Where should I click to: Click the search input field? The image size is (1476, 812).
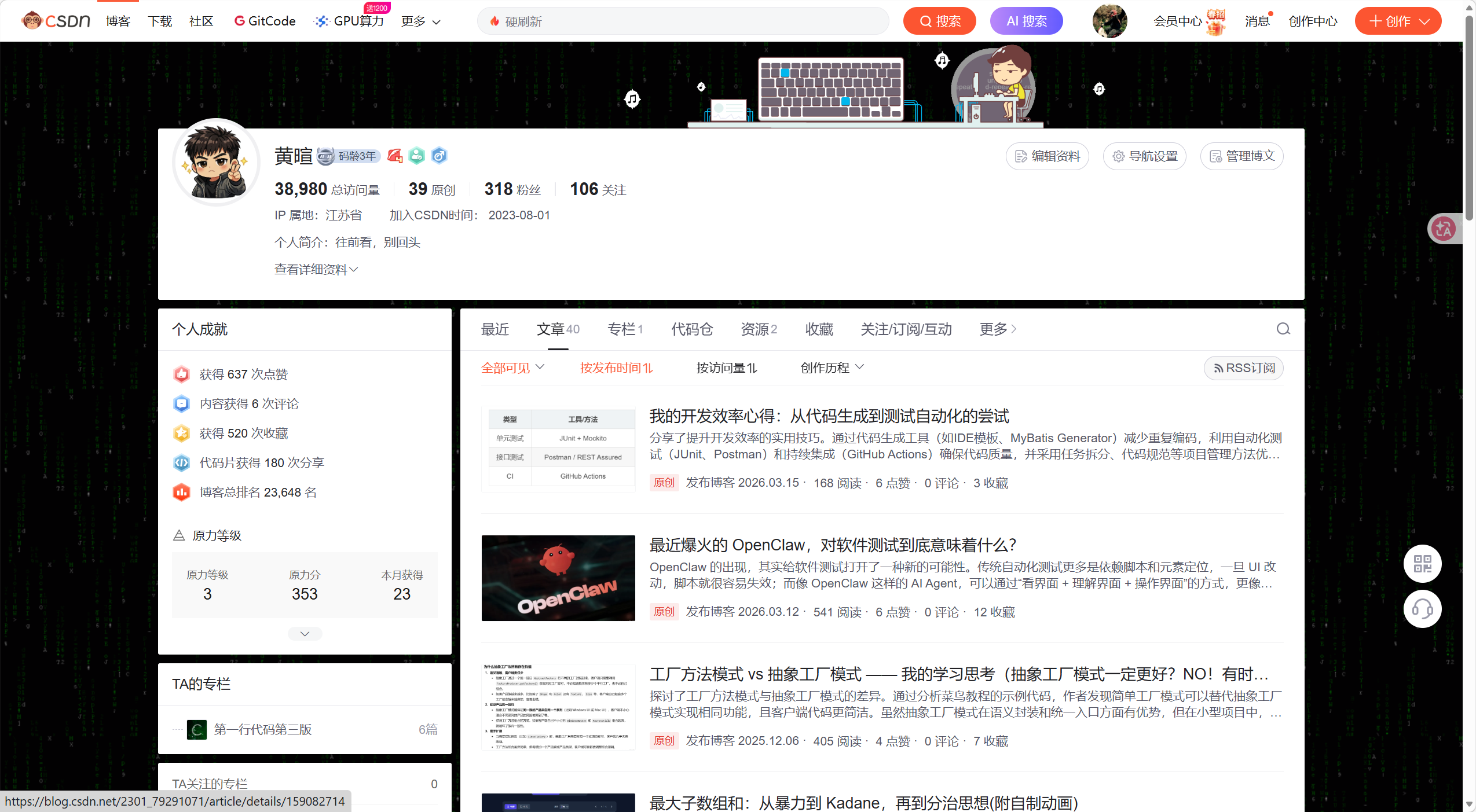(683, 21)
